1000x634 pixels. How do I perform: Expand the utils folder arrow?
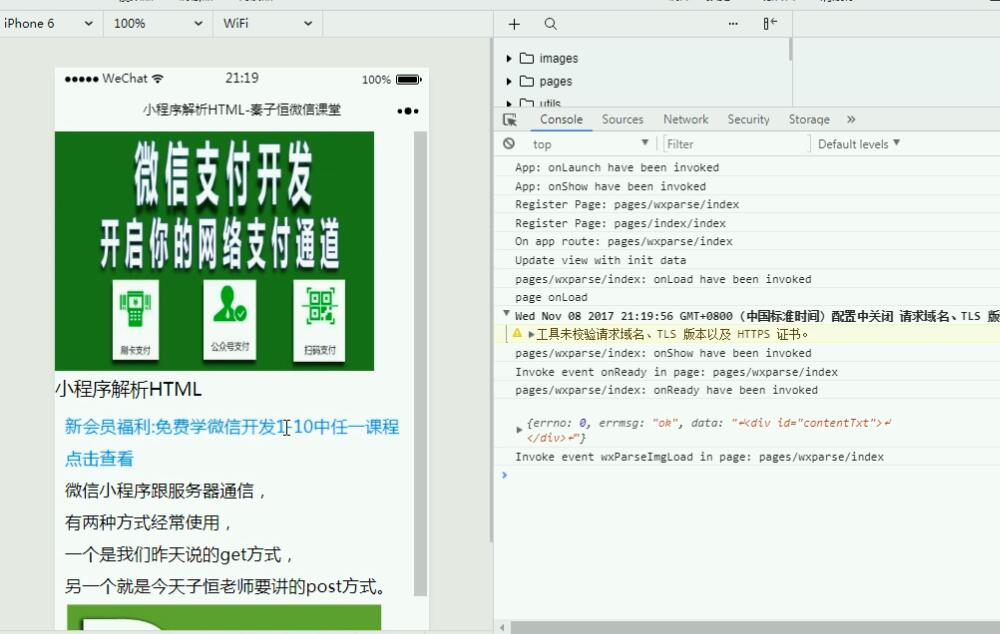[x=509, y=103]
